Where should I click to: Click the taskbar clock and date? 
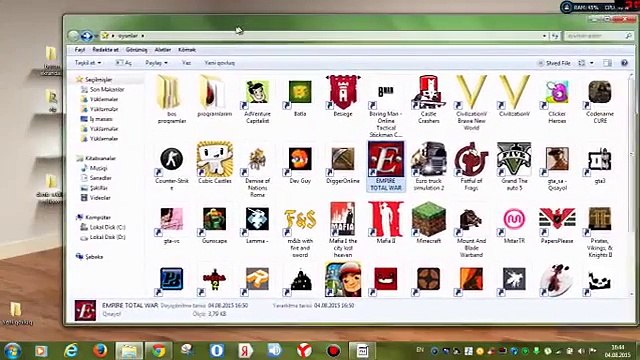point(617,351)
